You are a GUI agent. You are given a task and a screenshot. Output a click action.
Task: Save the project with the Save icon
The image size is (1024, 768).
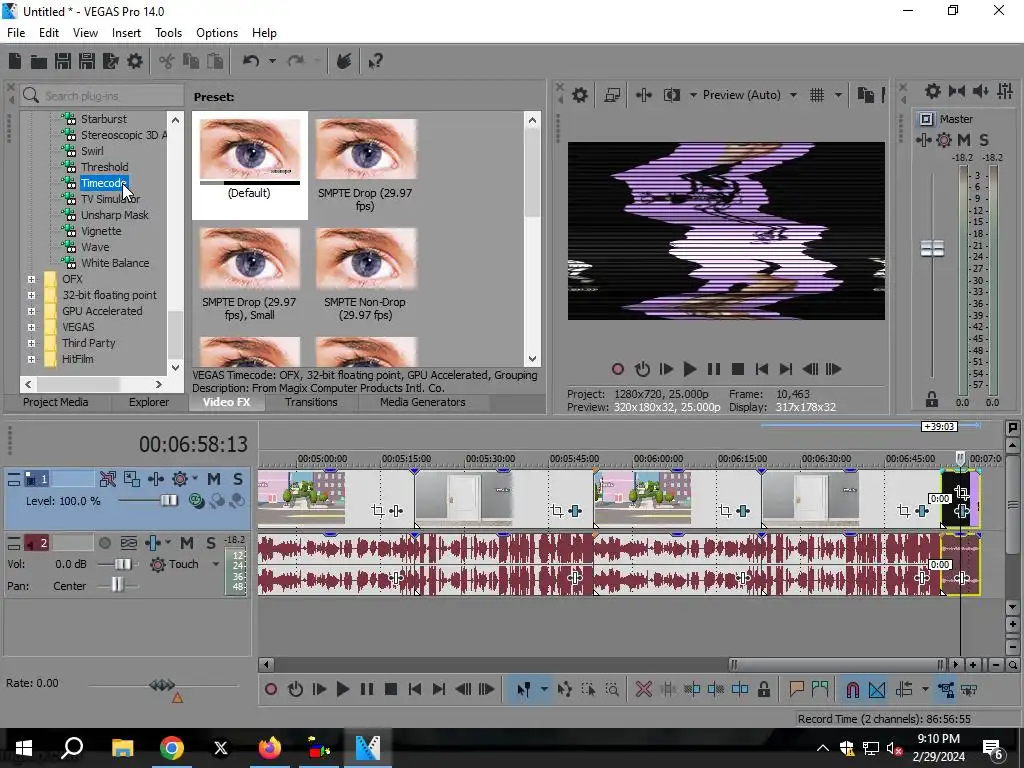coord(63,61)
